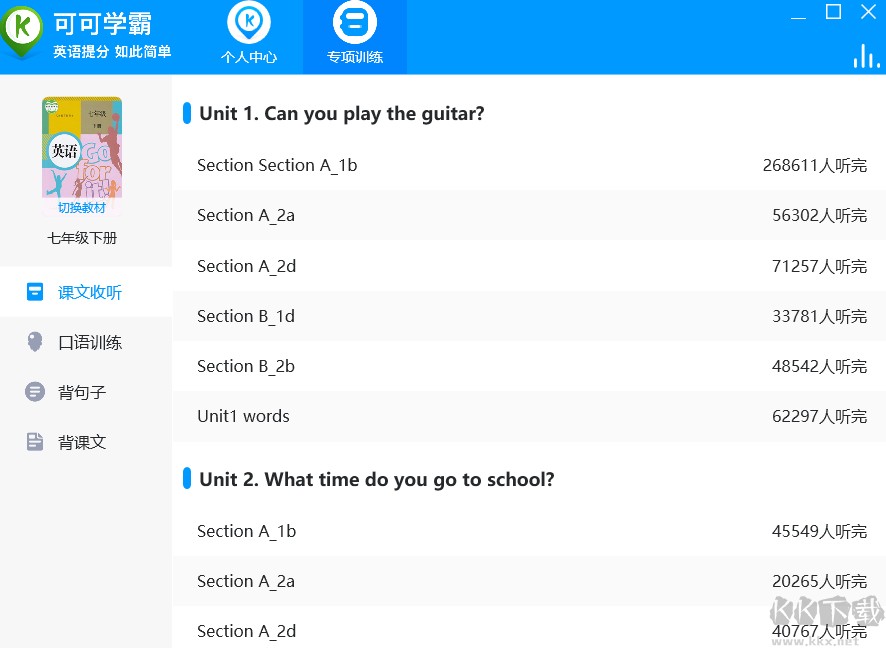Click the Section B_2b row
The image size is (886, 648).
(246, 365)
